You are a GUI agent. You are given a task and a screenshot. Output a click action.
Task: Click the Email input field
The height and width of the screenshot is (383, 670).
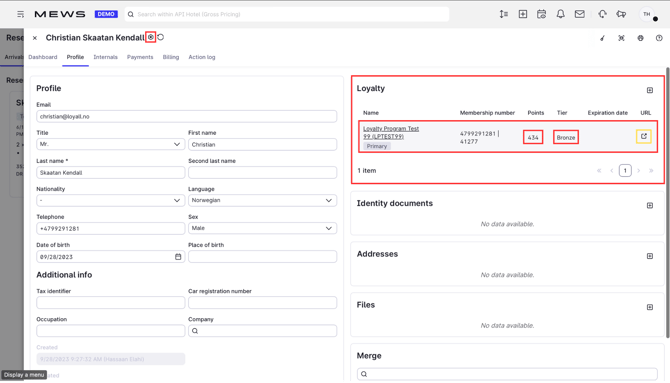[x=186, y=116]
